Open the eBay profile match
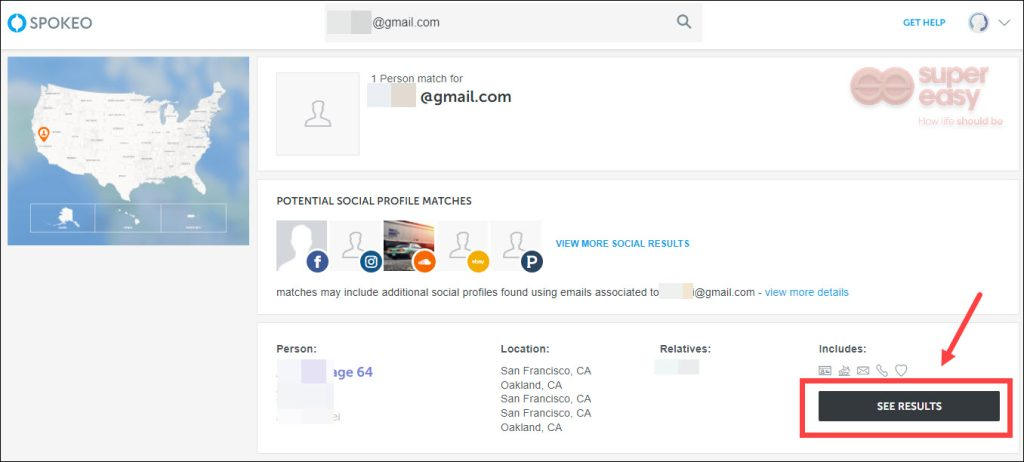The image size is (1024, 462). (462, 246)
